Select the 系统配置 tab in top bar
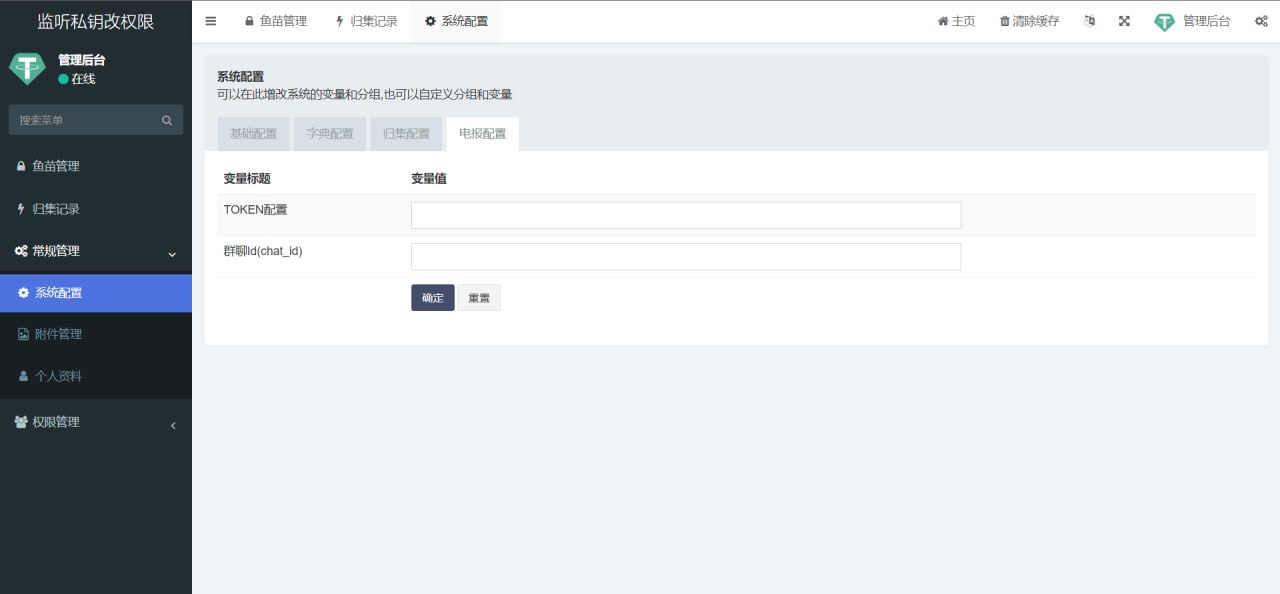 tap(456, 21)
